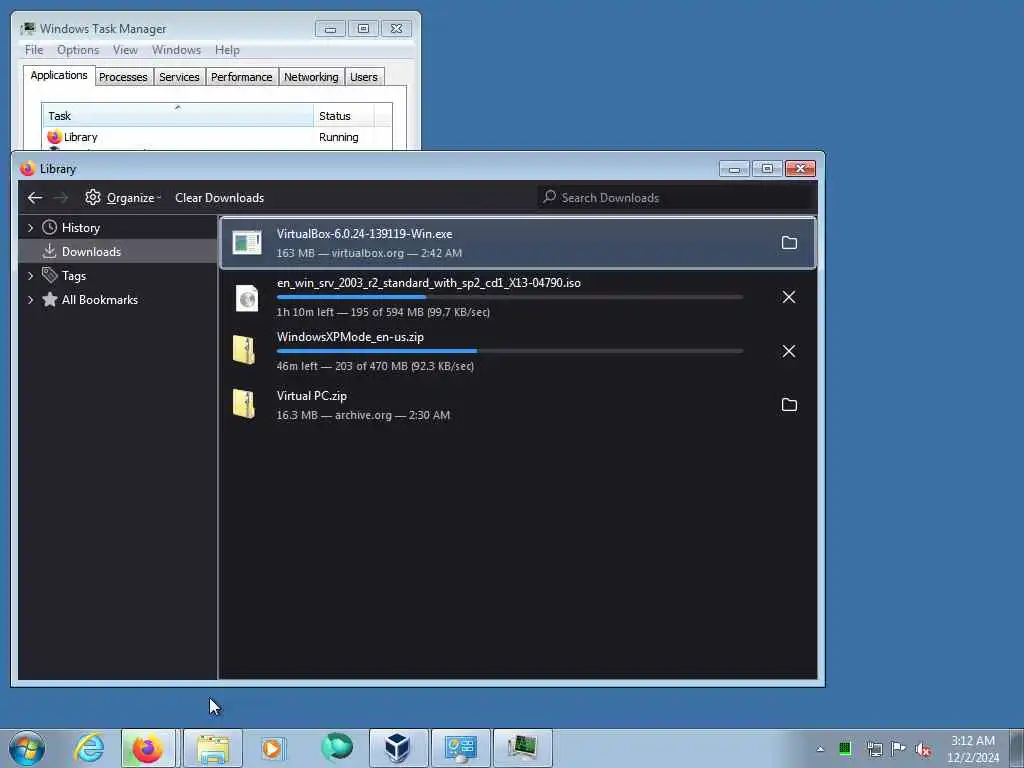Click the en_win_srv_2003 ISO file name
Screen dimensions: 1024x768
pyautogui.click(x=428, y=283)
